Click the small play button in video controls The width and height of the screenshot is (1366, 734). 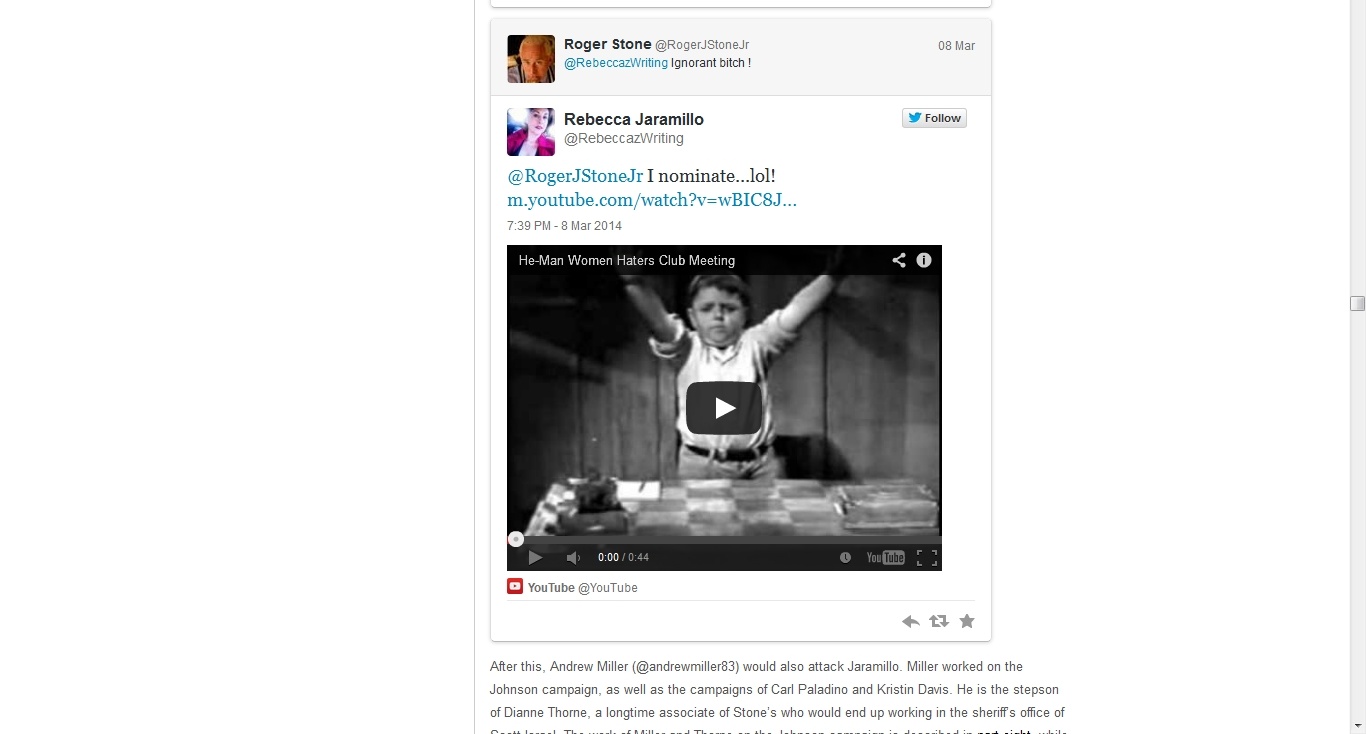[x=535, y=558]
